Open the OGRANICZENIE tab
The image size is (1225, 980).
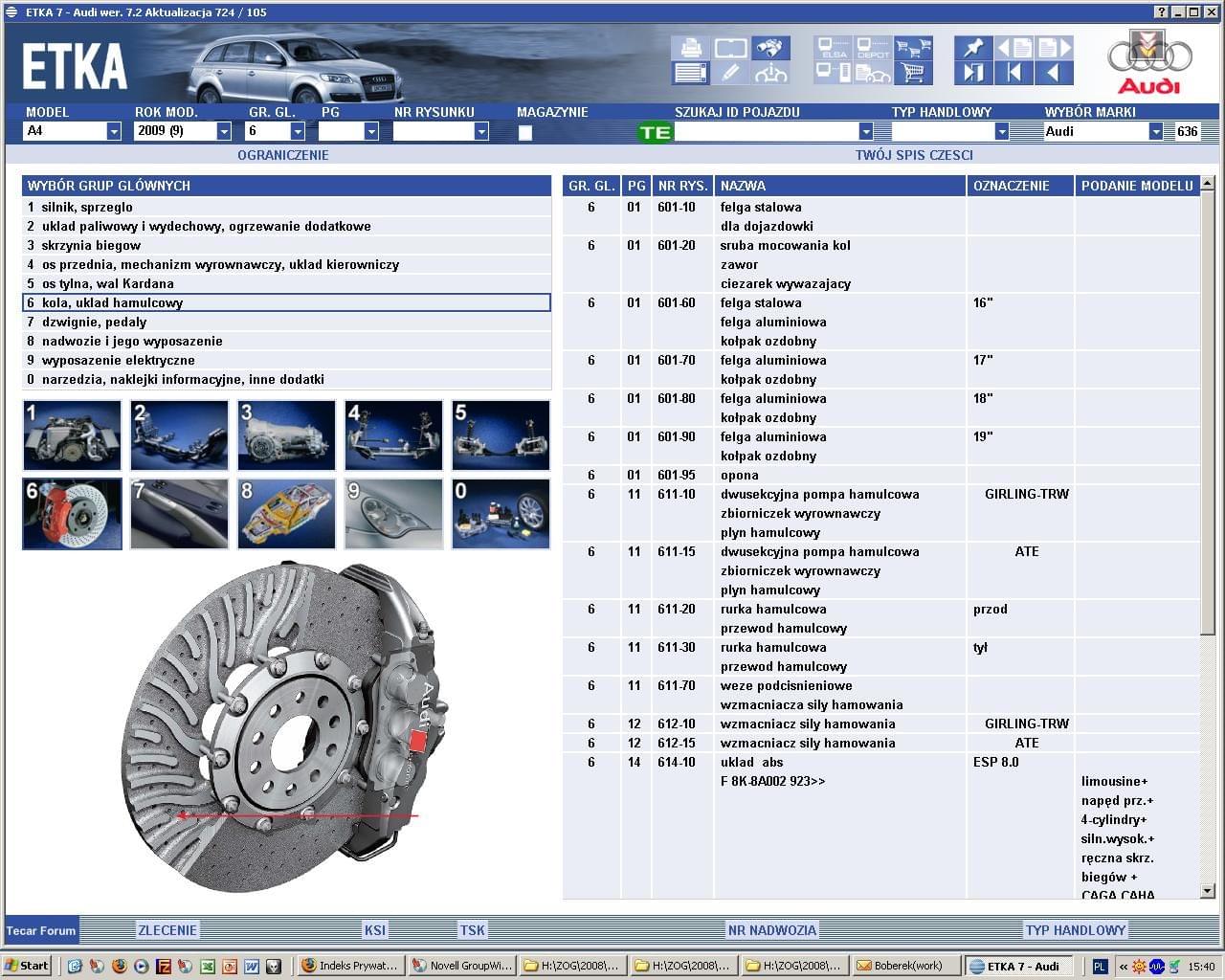point(282,155)
